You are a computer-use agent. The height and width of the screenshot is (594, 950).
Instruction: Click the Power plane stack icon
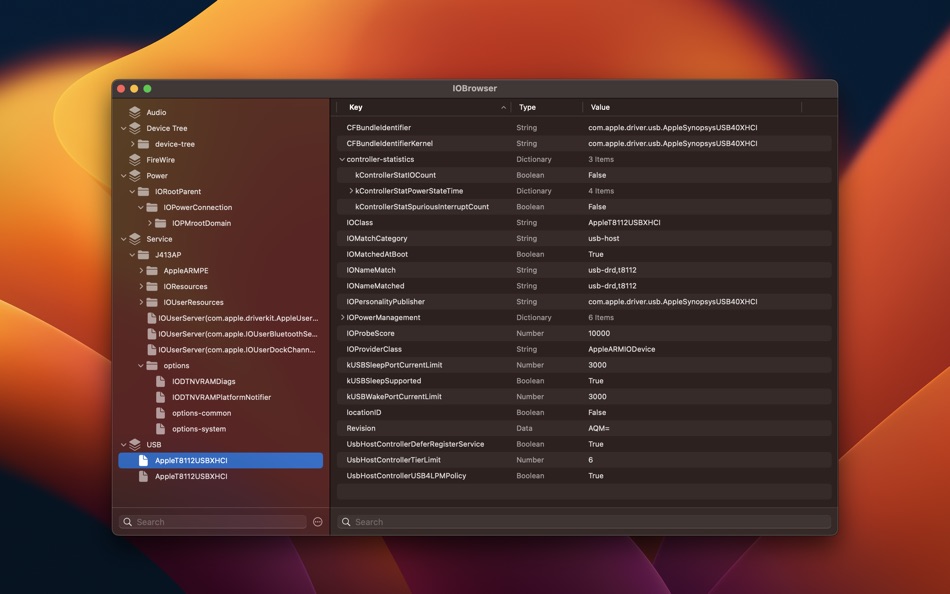point(135,175)
